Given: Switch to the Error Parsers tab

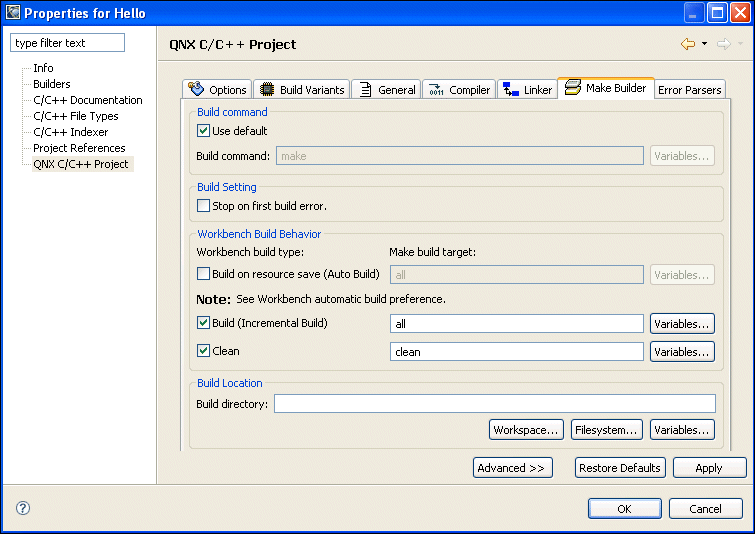Looking at the screenshot, I should click(689, 90).
